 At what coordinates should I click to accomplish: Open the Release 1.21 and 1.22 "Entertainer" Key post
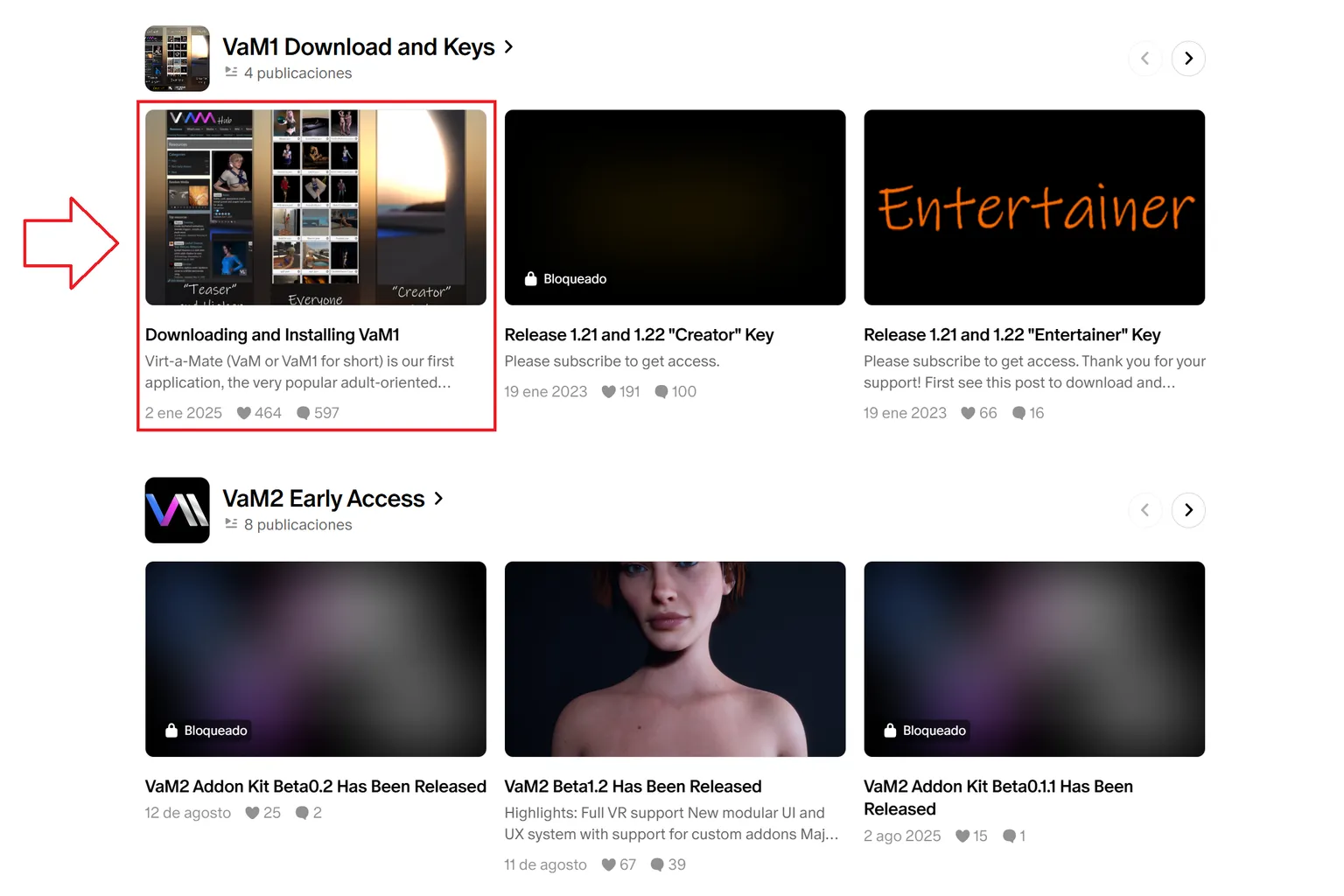tap(1011, 335)
